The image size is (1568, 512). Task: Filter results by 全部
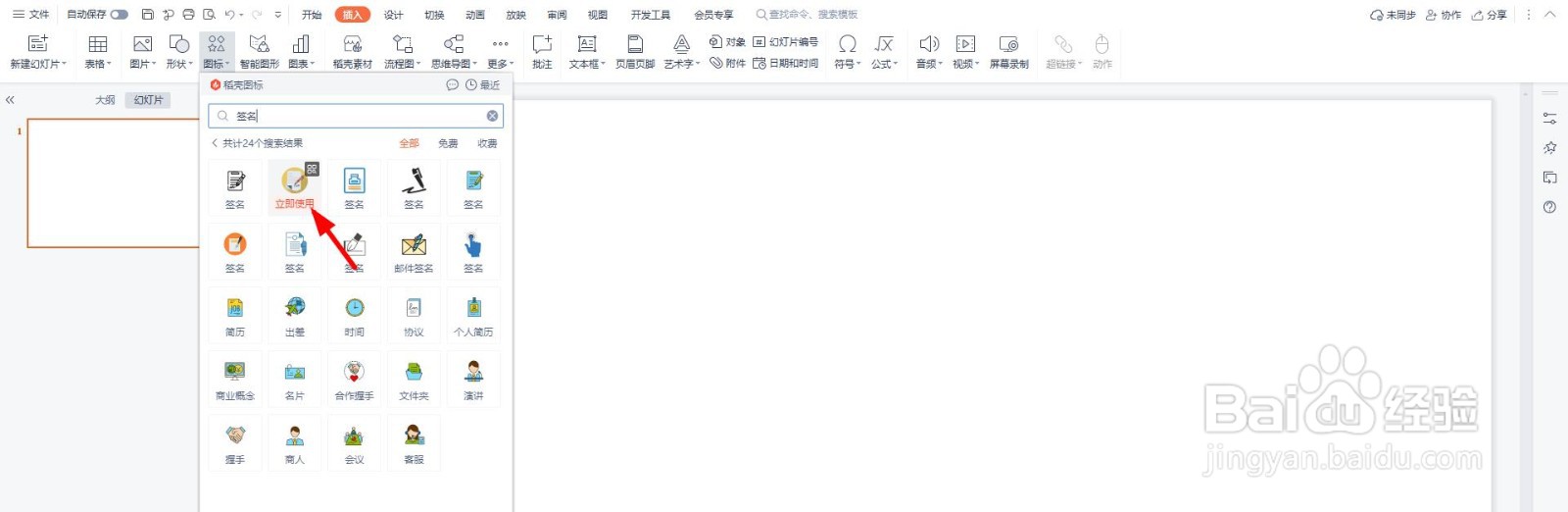410,143
